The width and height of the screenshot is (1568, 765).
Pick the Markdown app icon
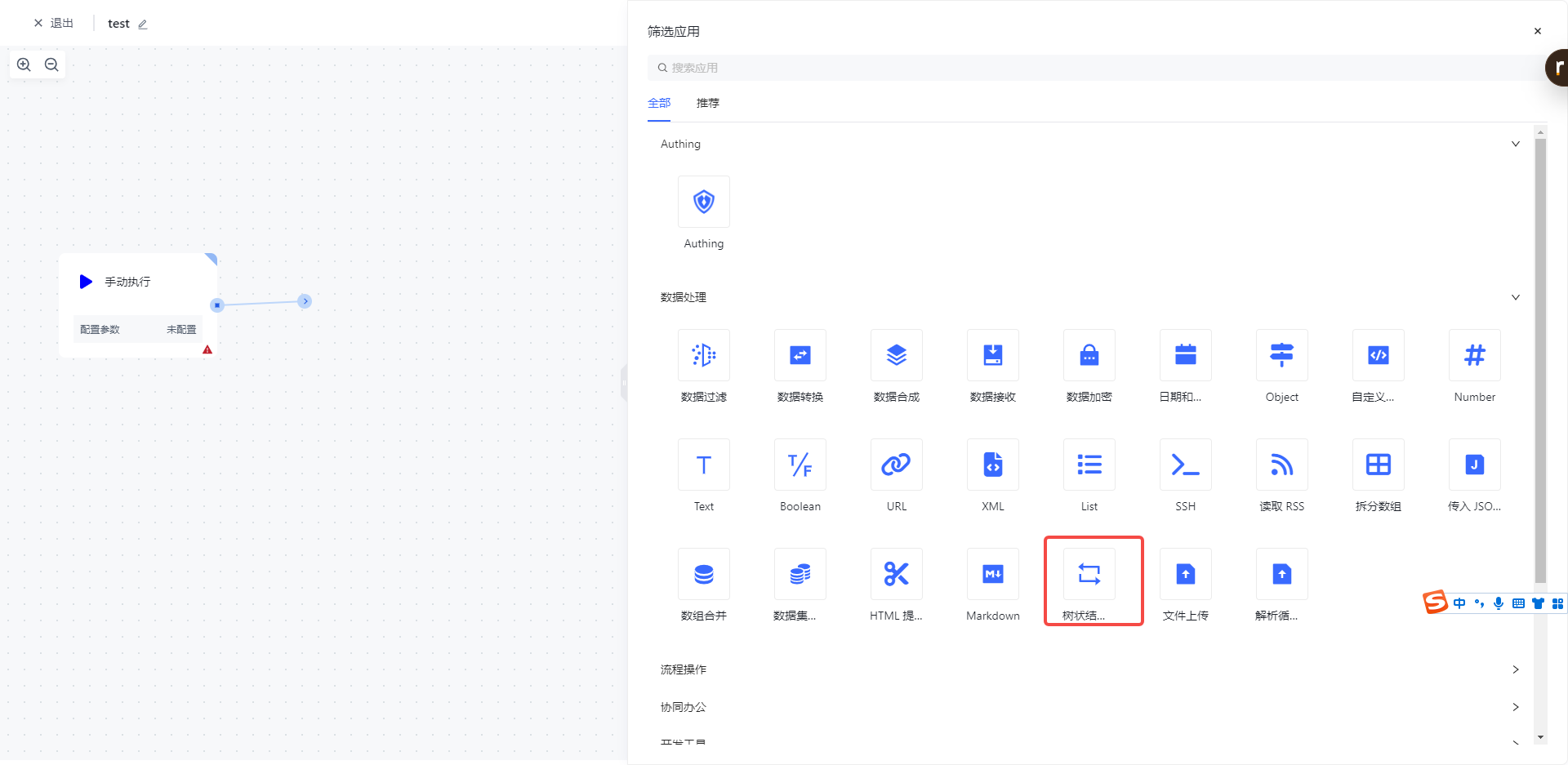992,574
